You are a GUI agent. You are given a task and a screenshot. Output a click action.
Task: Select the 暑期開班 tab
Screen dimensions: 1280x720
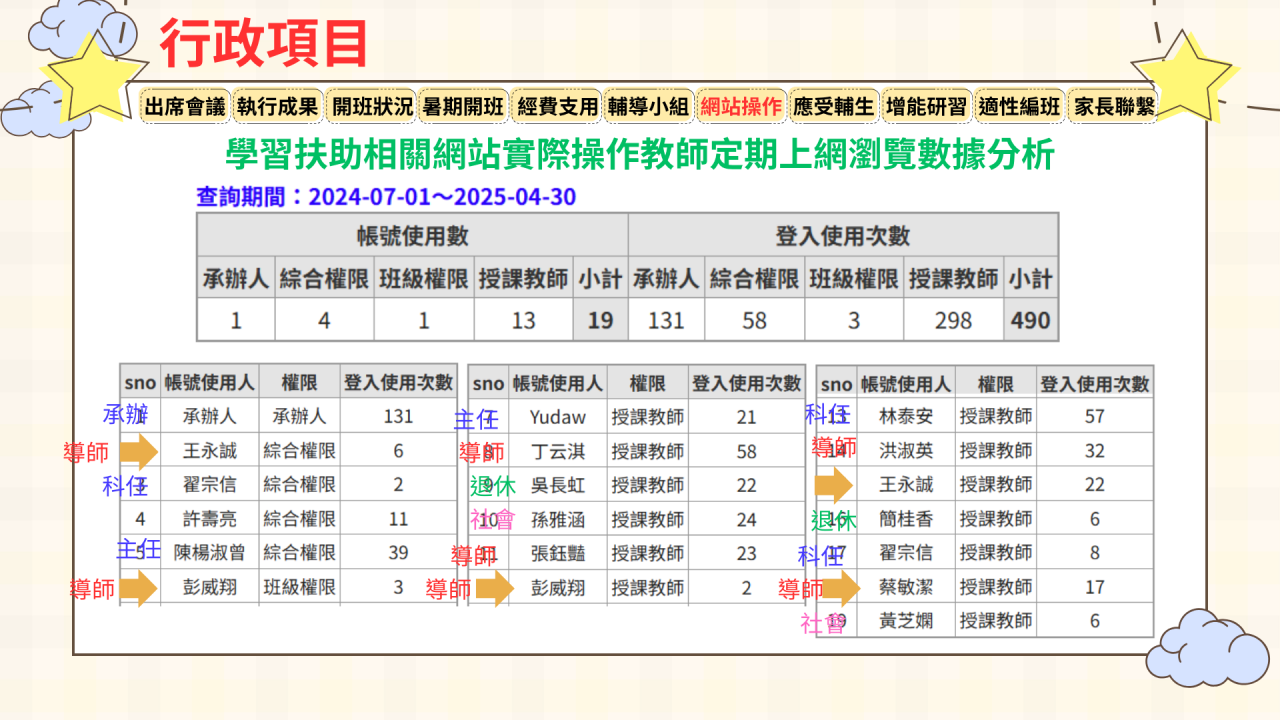[x=464, y=106]
